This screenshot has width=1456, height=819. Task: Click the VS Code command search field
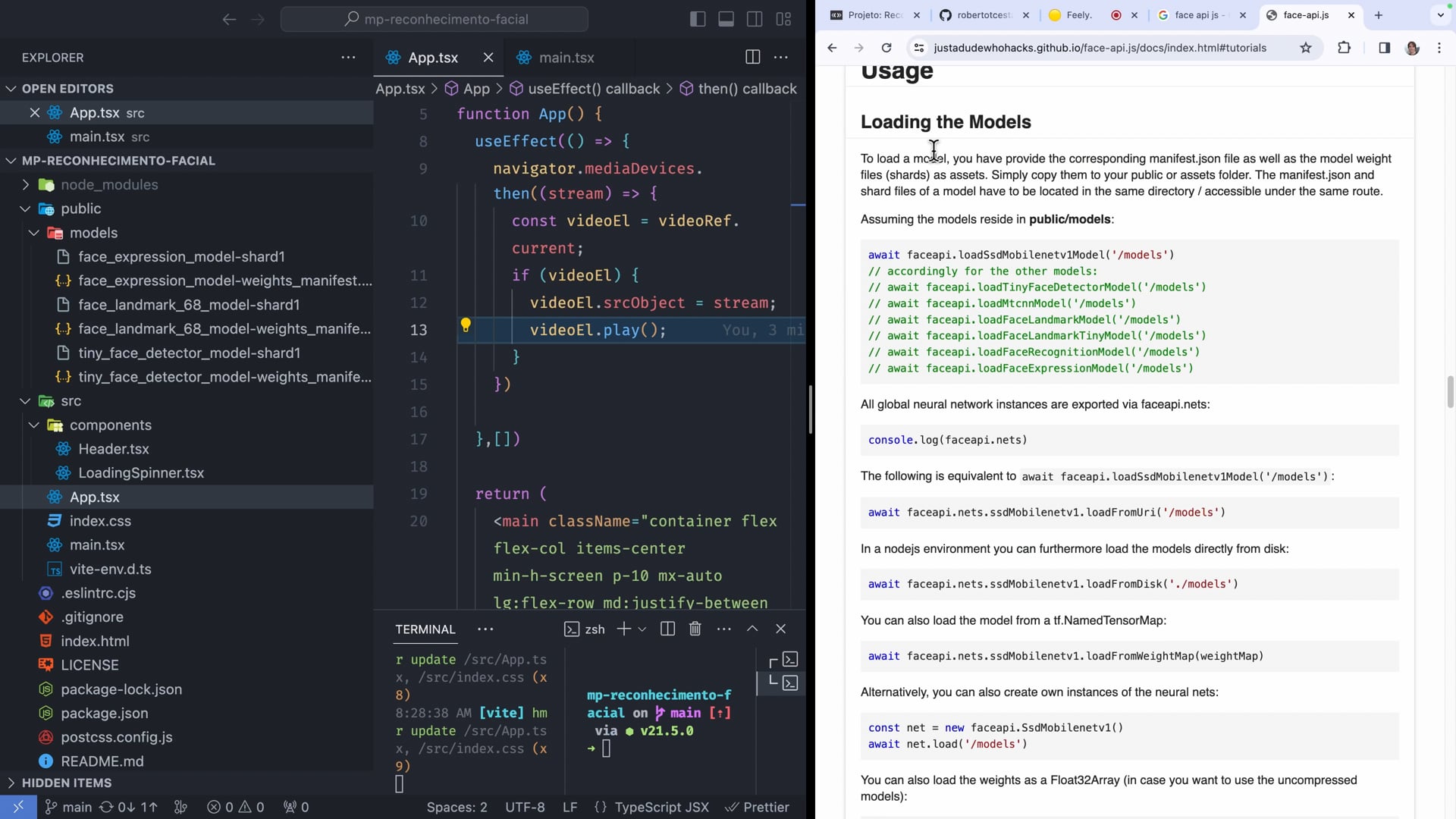(x=435, y=19)
